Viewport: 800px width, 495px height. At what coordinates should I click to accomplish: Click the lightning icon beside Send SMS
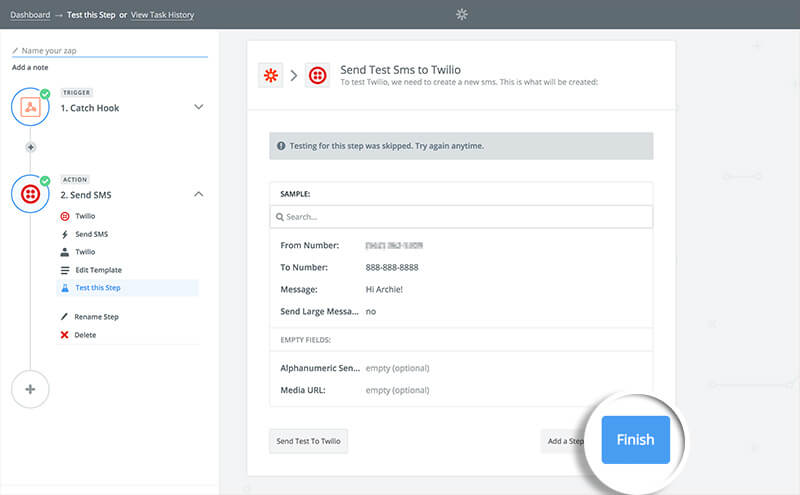pos(65,234)
